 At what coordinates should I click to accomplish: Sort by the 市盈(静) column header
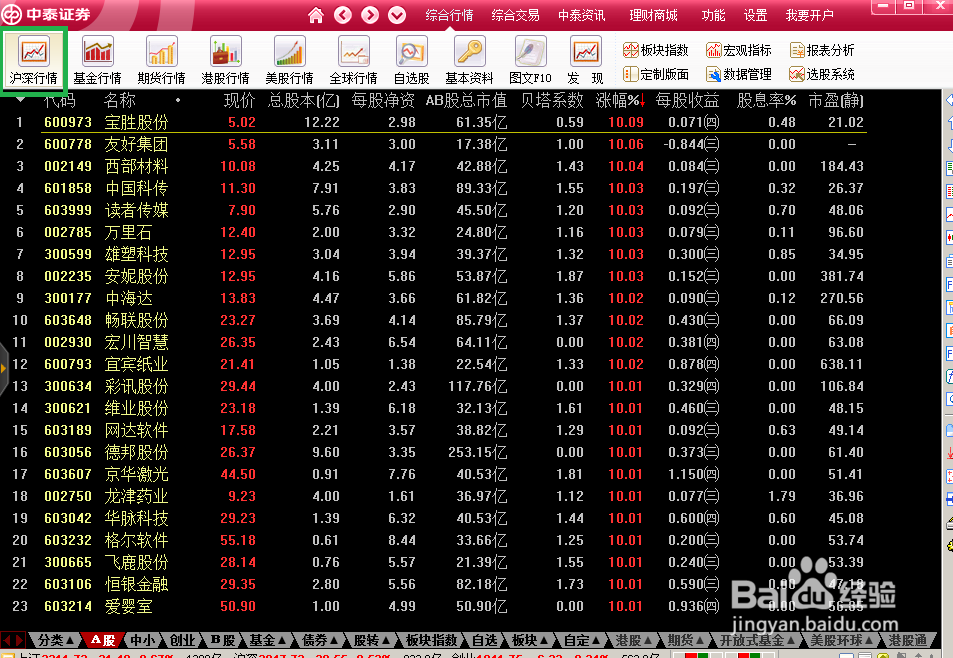tap(836, 100)
